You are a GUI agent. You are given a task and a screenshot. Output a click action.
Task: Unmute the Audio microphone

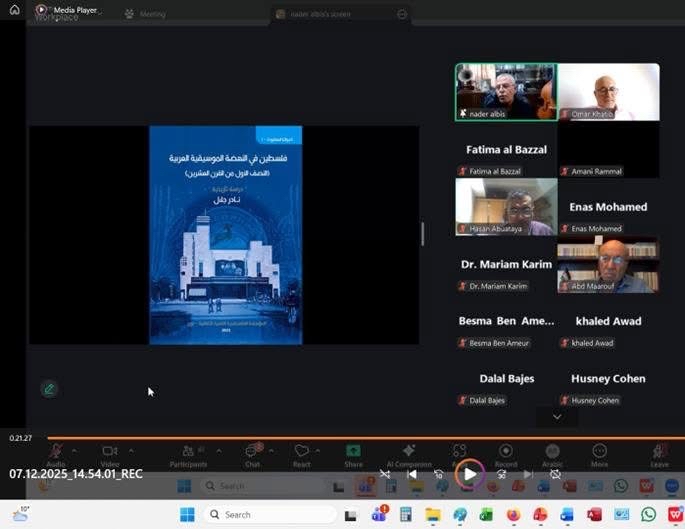pyautogui.click(x=56, y=452)
